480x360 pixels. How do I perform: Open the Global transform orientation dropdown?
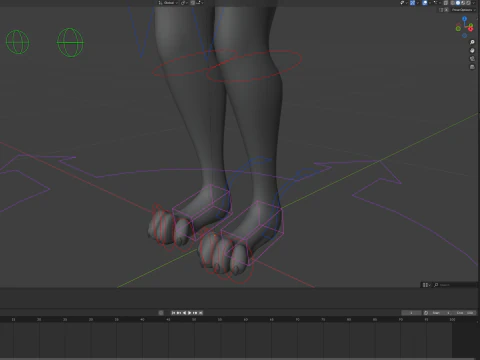tap(169, 3)
